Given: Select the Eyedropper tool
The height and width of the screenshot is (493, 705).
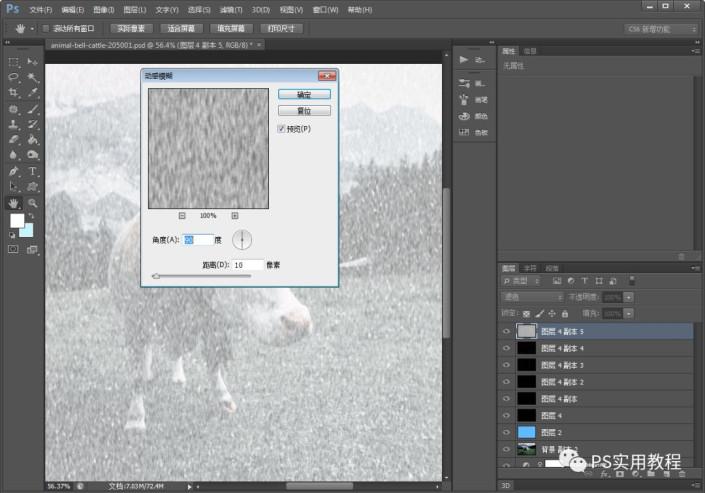Looking at the screenshot, I should tap(32, 93).
